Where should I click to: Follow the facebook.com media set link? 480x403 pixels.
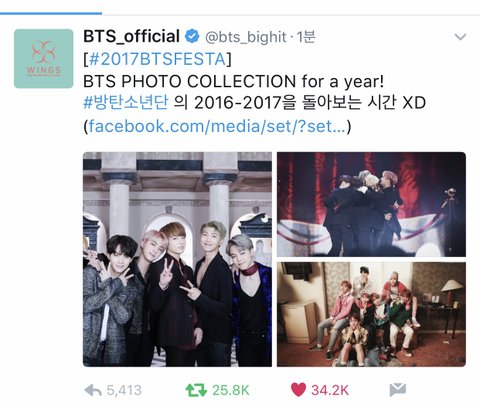coord(217,126)
